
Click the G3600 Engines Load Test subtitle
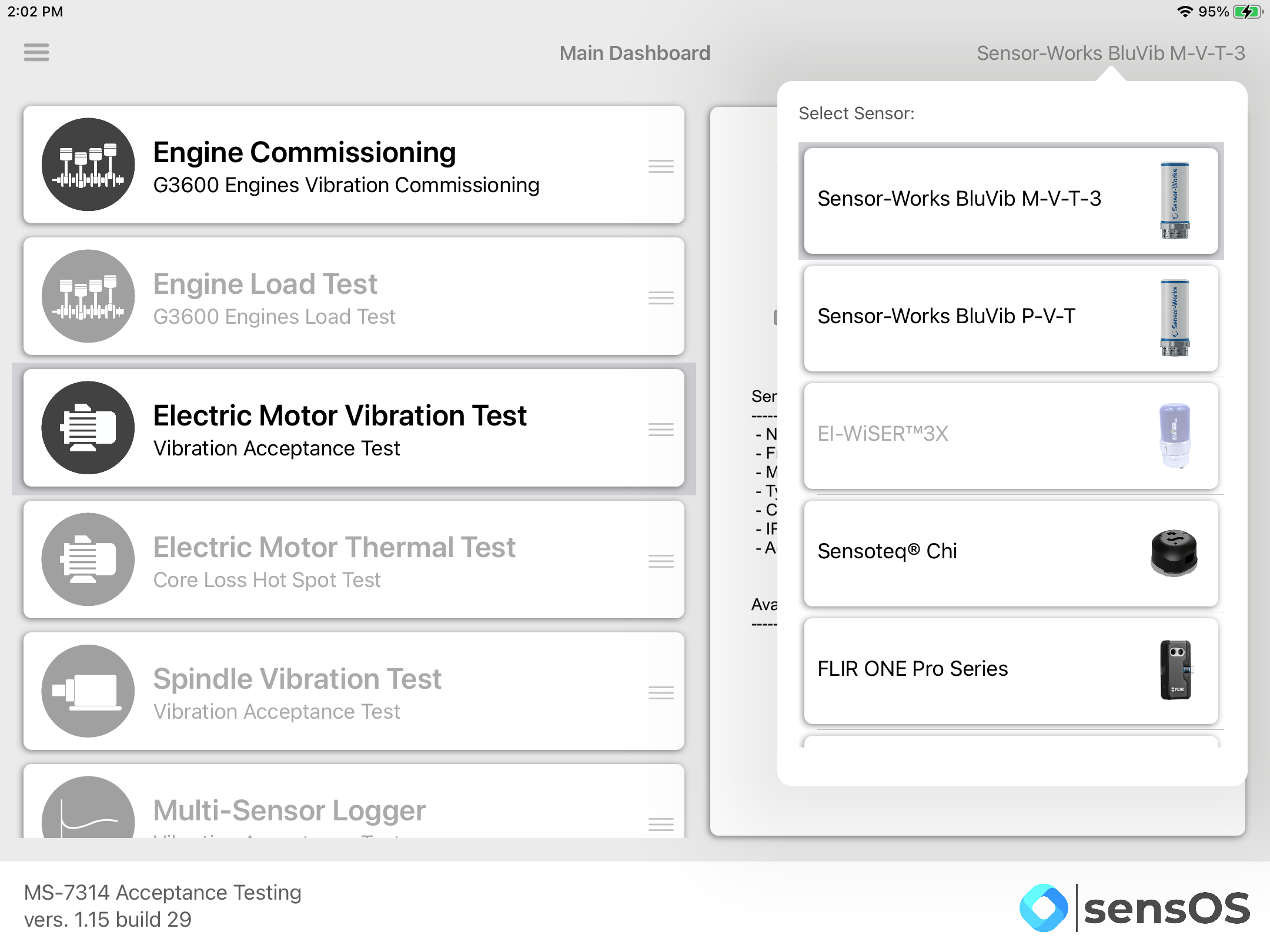tap(274, 317)
